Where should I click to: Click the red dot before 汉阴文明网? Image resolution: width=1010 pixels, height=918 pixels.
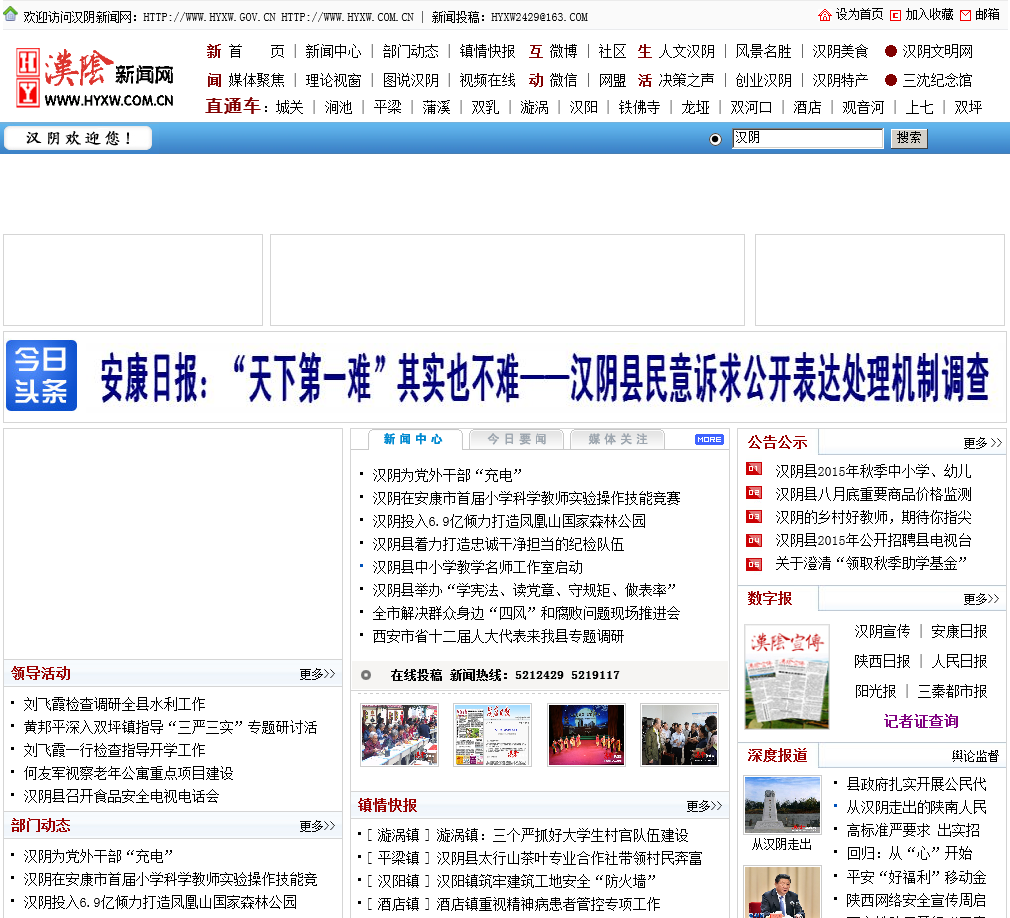click(x=891, y=51)
